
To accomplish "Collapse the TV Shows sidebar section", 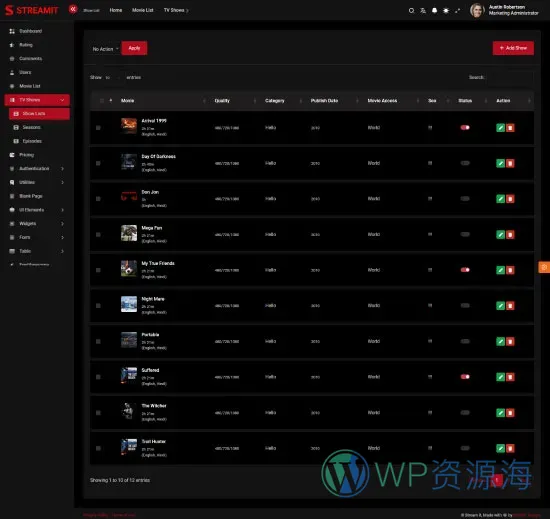I will click(37, 100).
